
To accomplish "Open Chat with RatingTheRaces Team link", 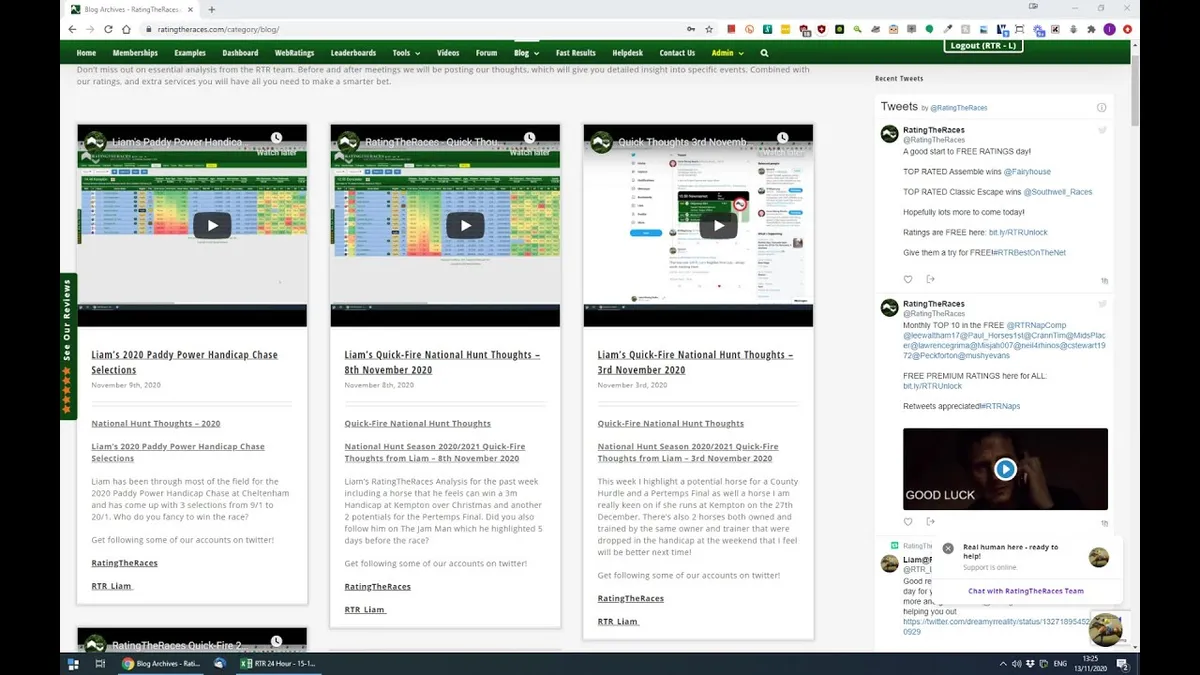I will [x=1025, y=591].
